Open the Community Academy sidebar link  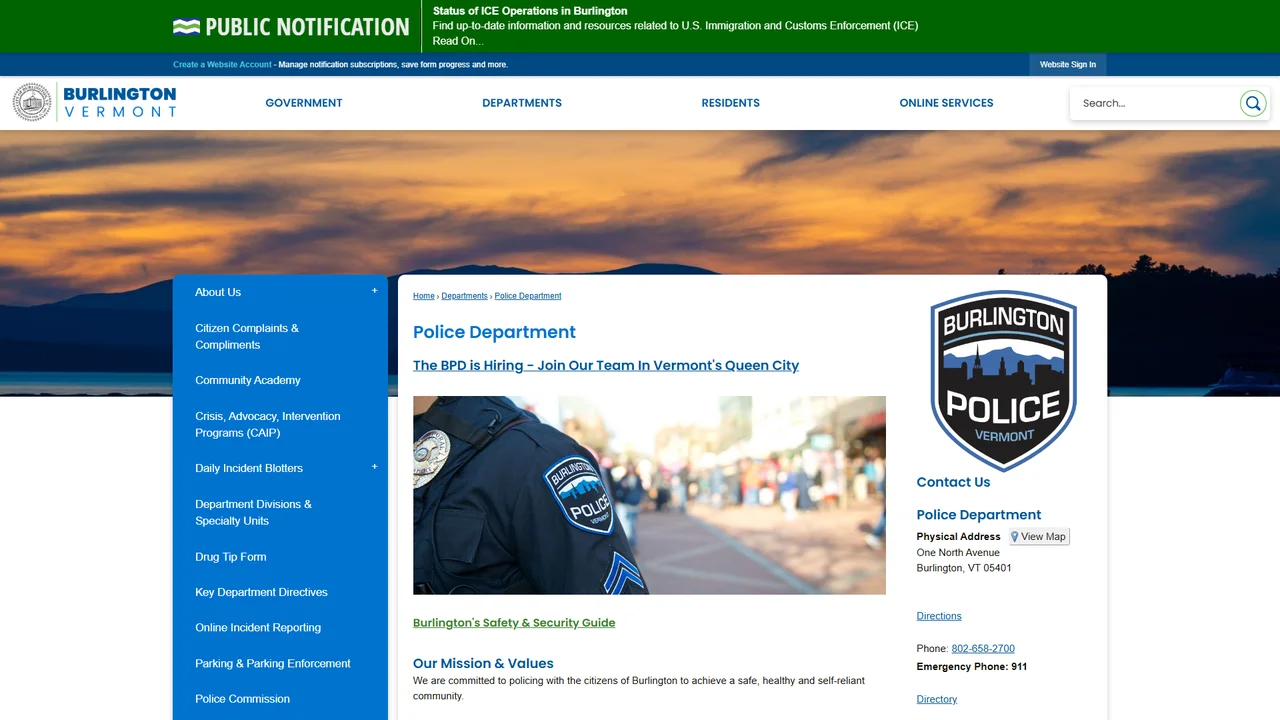tap(248, 380)
